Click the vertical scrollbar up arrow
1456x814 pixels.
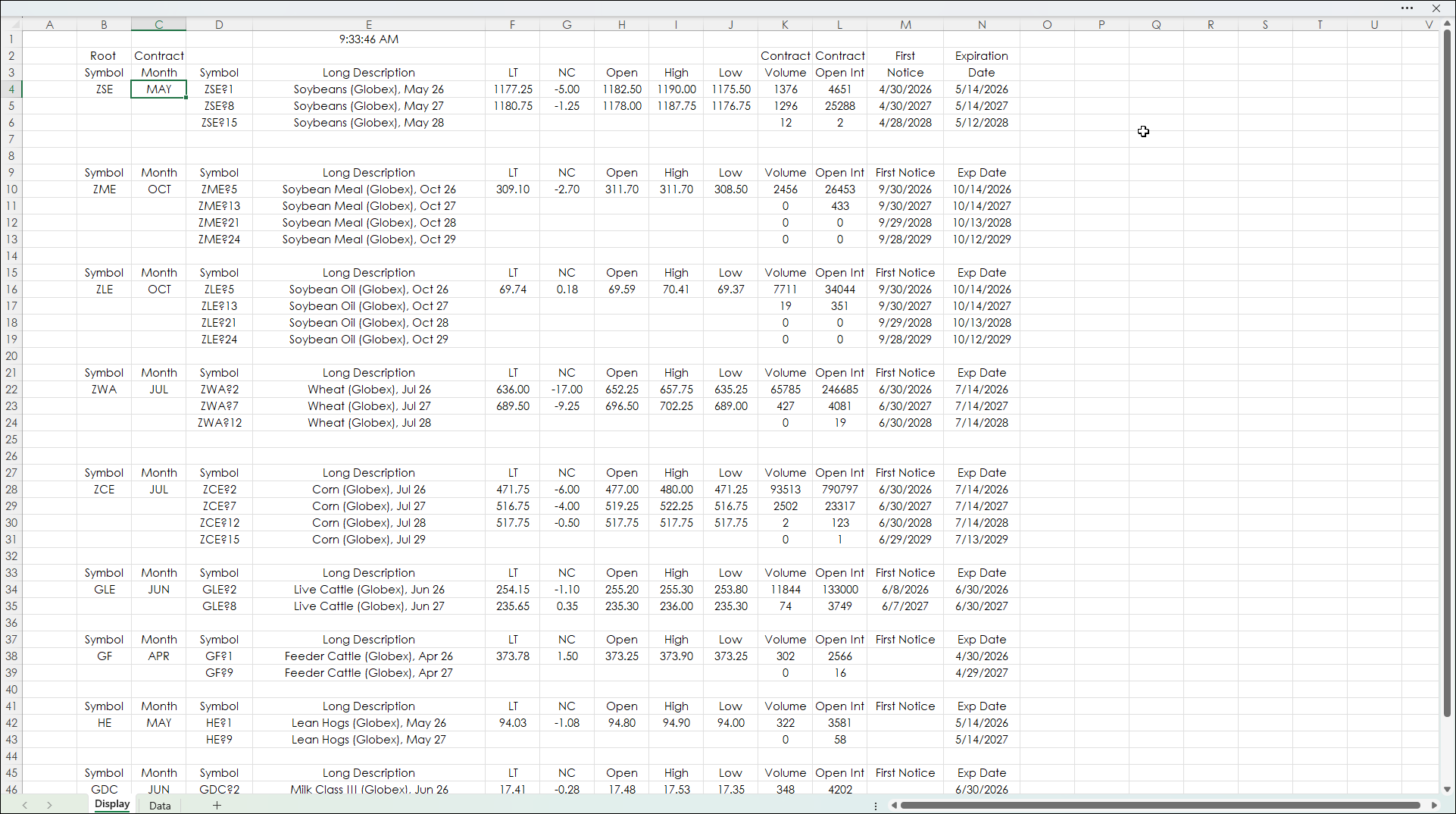[1447, 24]
